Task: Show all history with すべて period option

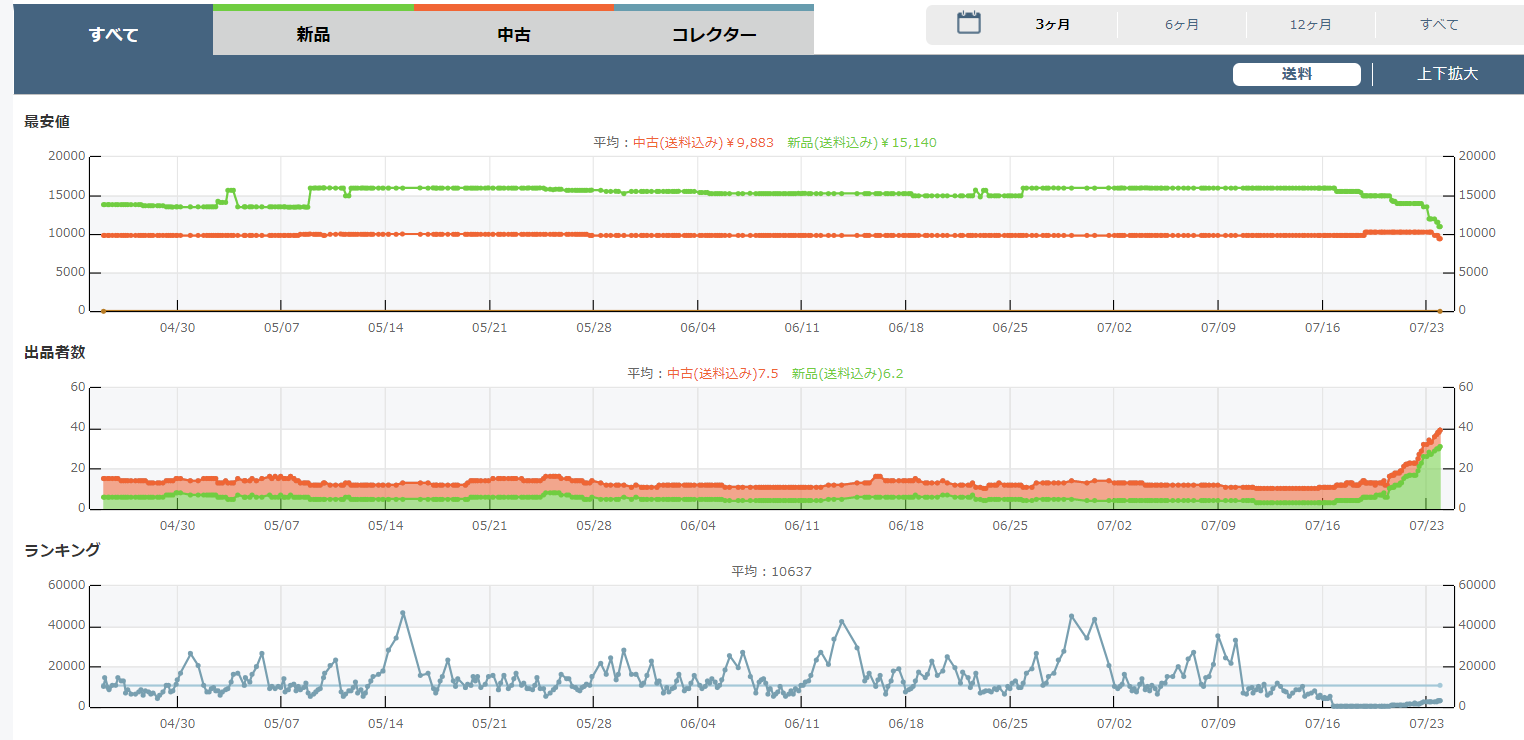Action: [x=1439, y=25]
